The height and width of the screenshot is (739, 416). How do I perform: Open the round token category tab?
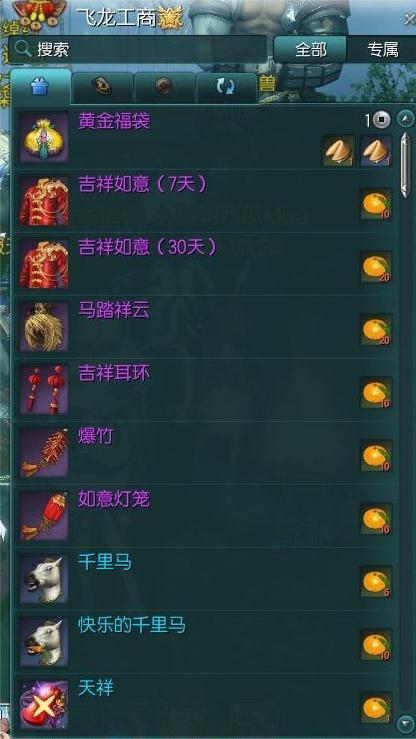point(164,87)
